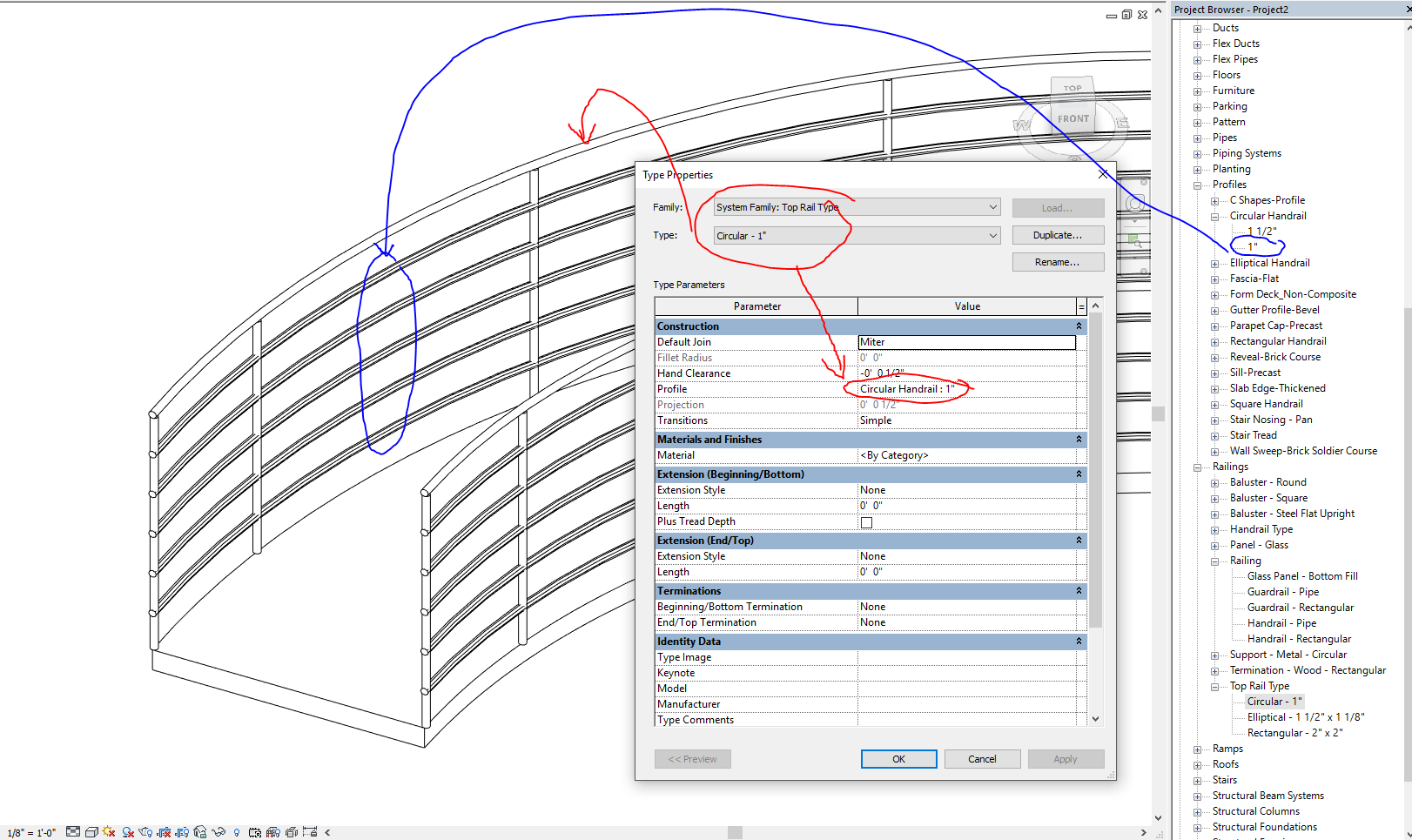
Task: Check the Plus Tread Depth checkbox
Action: (866, 522)
